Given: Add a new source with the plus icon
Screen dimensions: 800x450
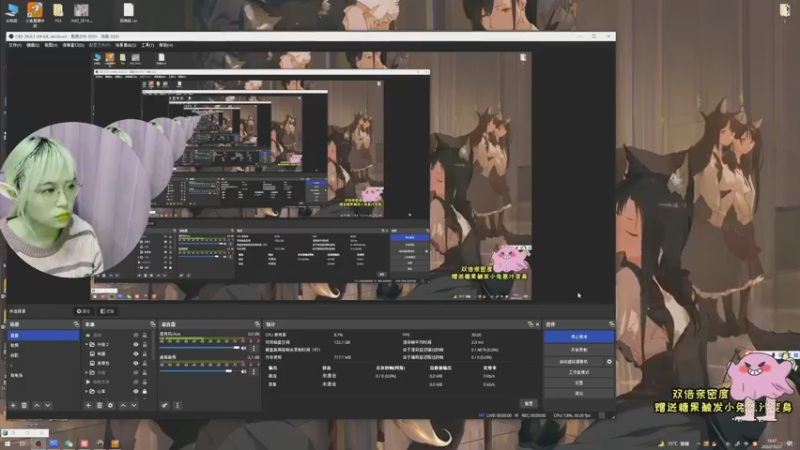Looking at the screenshot, I should 88,405.
